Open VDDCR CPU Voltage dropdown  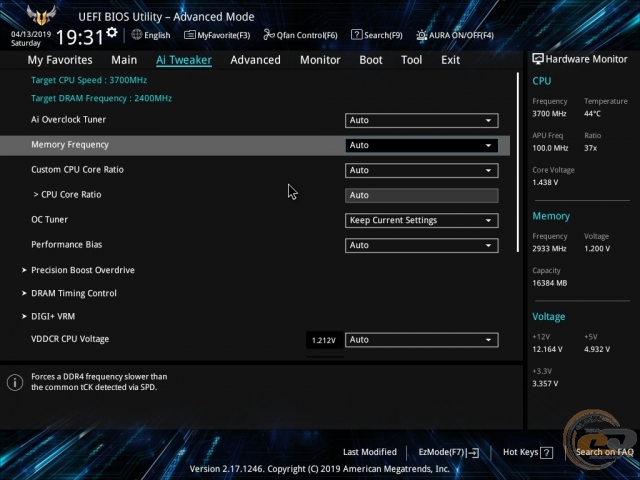pyautogui.click(x=422, y=340)
